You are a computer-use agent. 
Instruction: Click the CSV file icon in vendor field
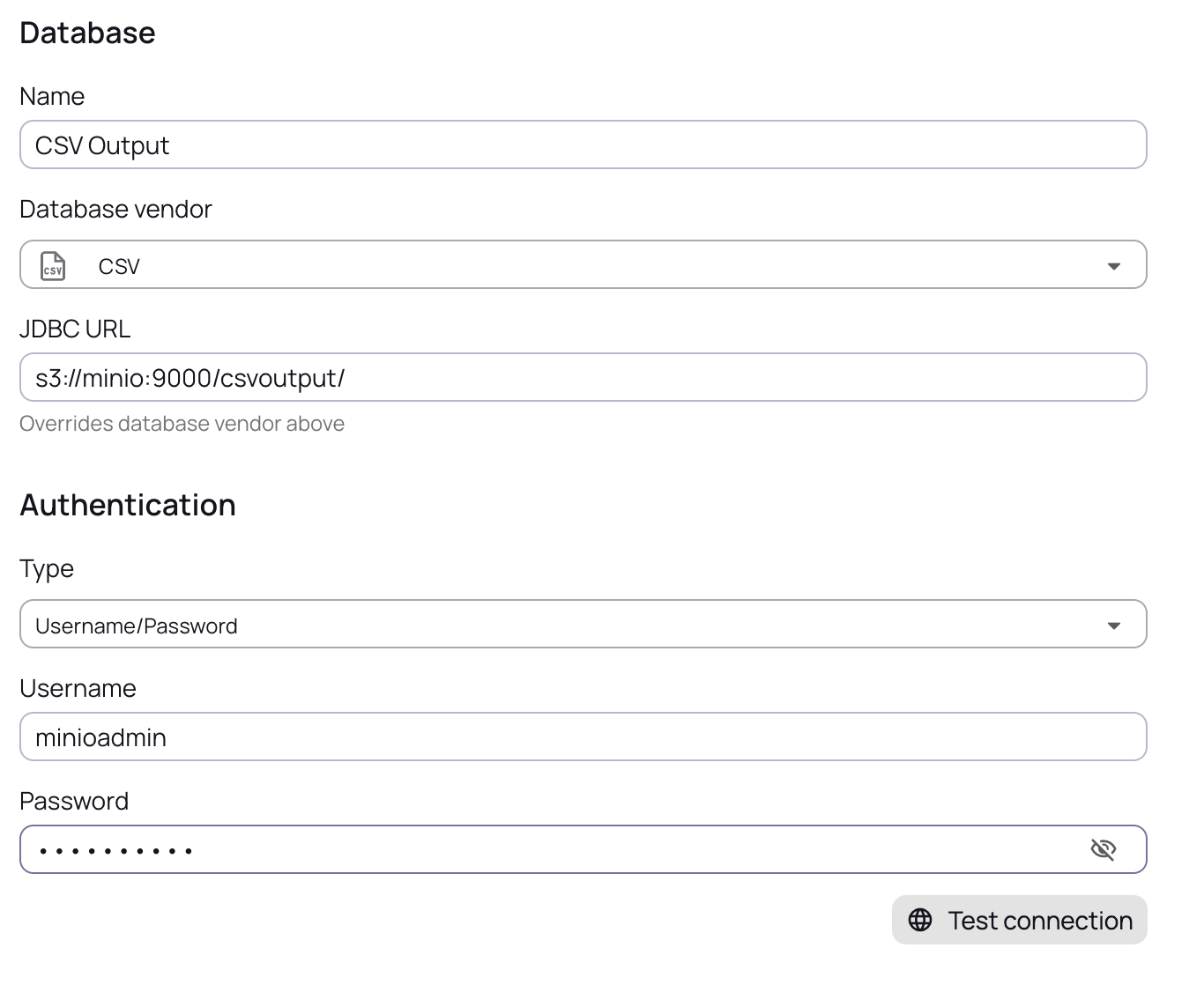click(x=53, y=266)
